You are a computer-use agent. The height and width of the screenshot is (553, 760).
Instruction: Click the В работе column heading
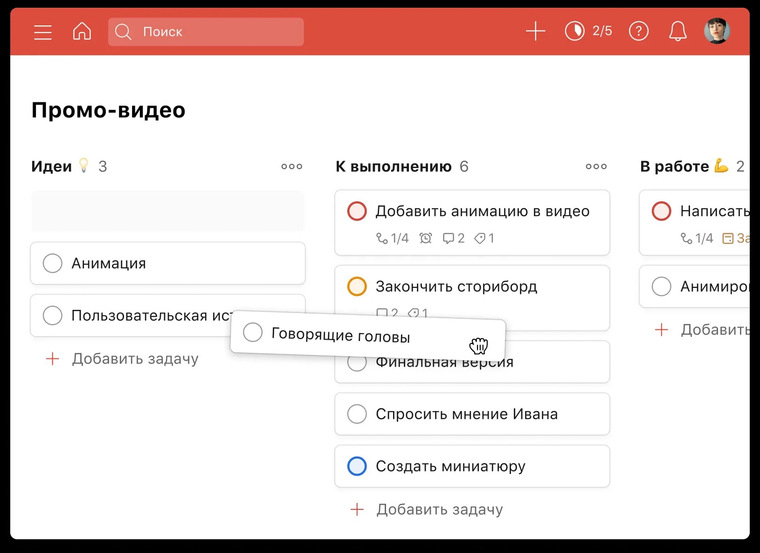pos(674,166)
